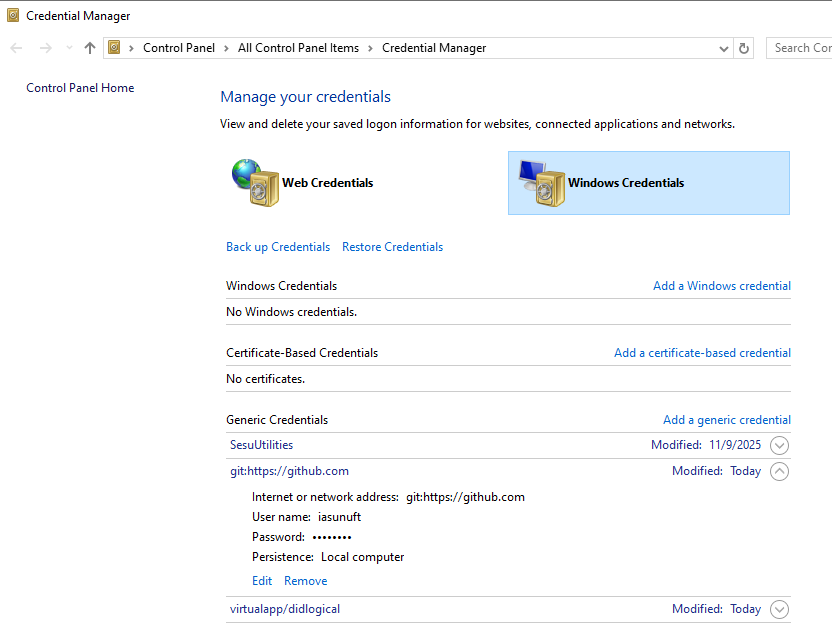
Task: Expand the SesuUtilities credential entry
Action: coord(780,446)
